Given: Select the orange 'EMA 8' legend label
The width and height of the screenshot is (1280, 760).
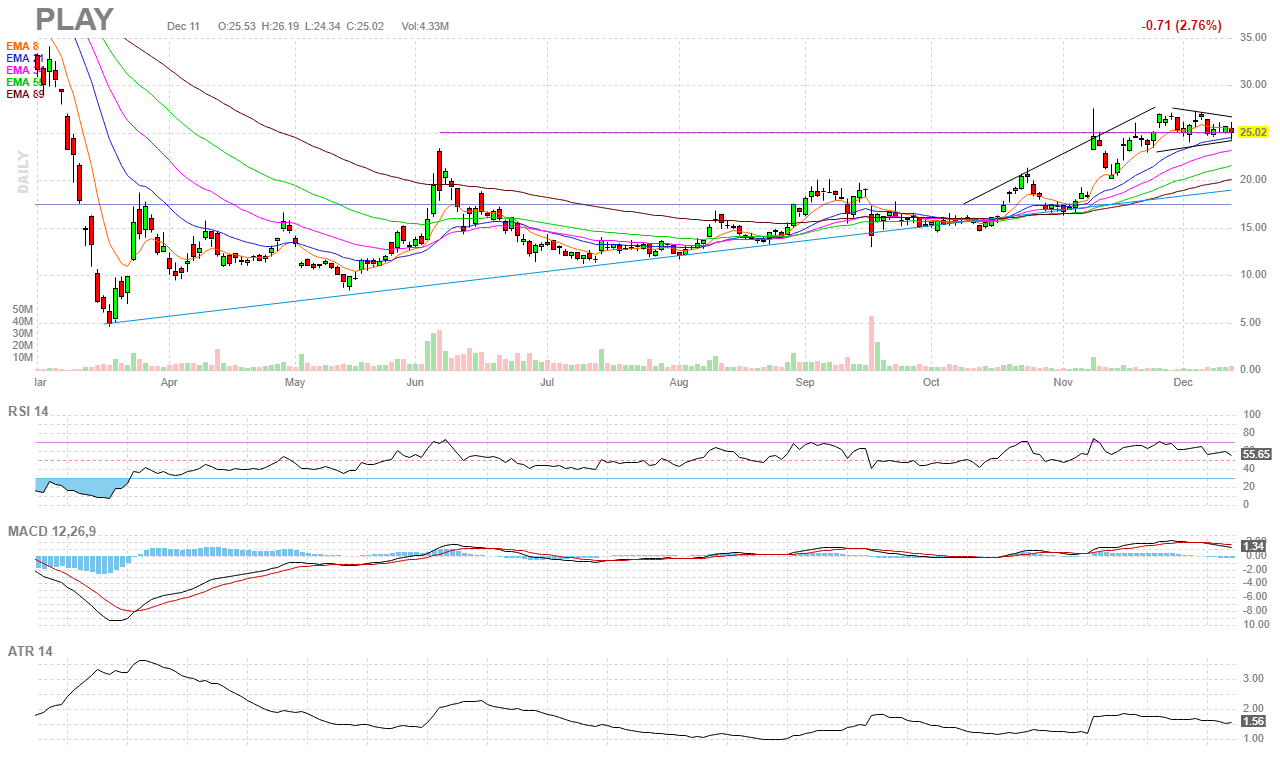Looking at the screenshot, I should [x=22, y=46].
